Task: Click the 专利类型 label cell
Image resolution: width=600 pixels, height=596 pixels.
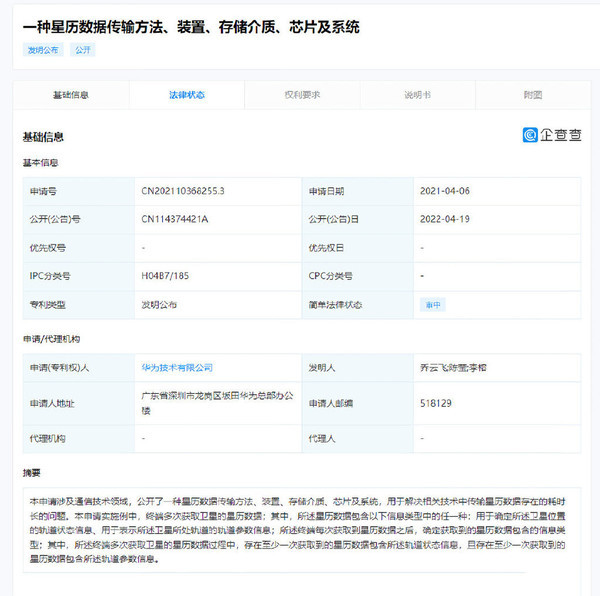Action: coord(78,305)
